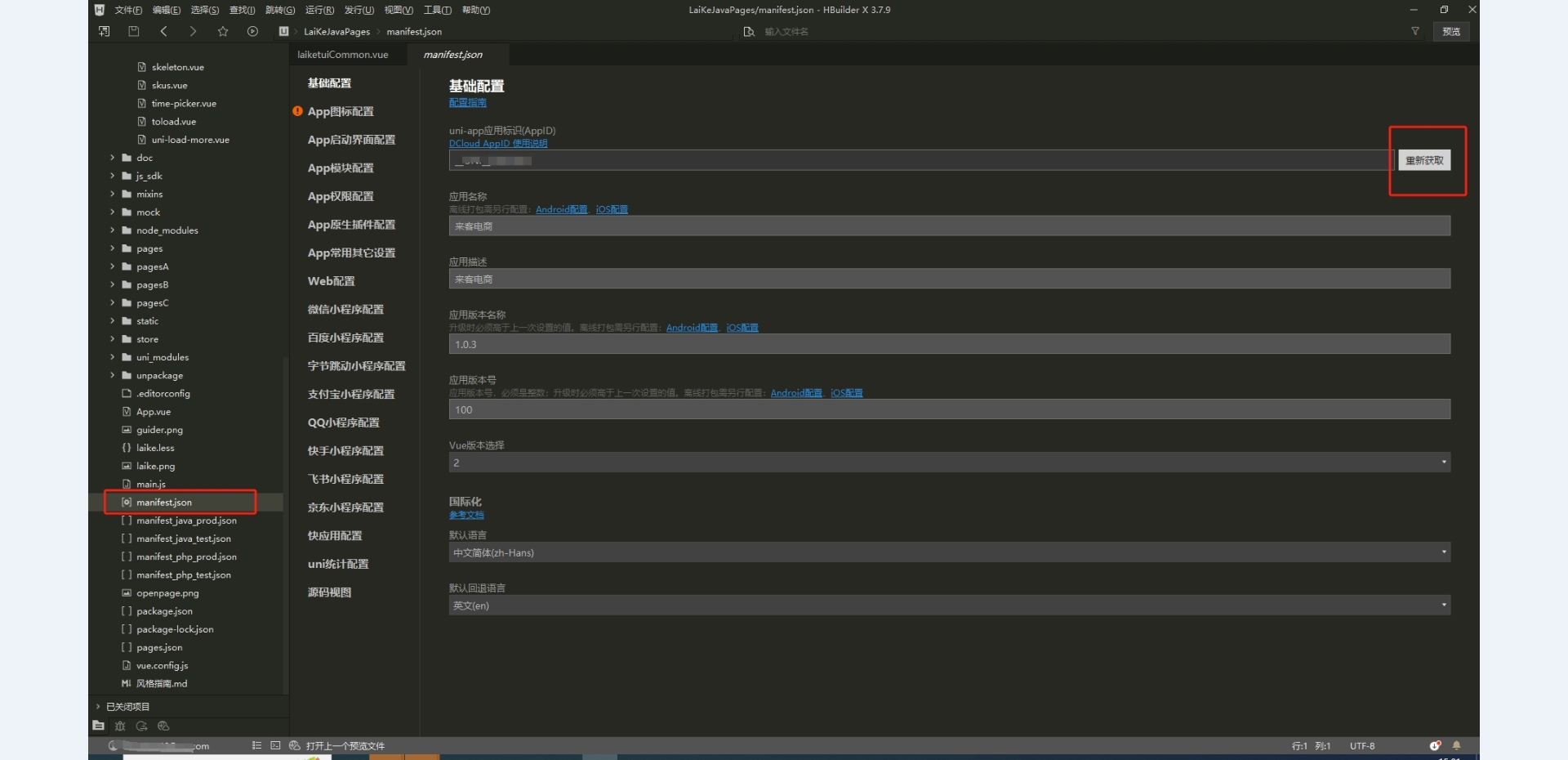This screenshot has width=1568, height=760.
Task: Click the filter funnel icon
Action: pyautogui.click(x=1414, y=32)
